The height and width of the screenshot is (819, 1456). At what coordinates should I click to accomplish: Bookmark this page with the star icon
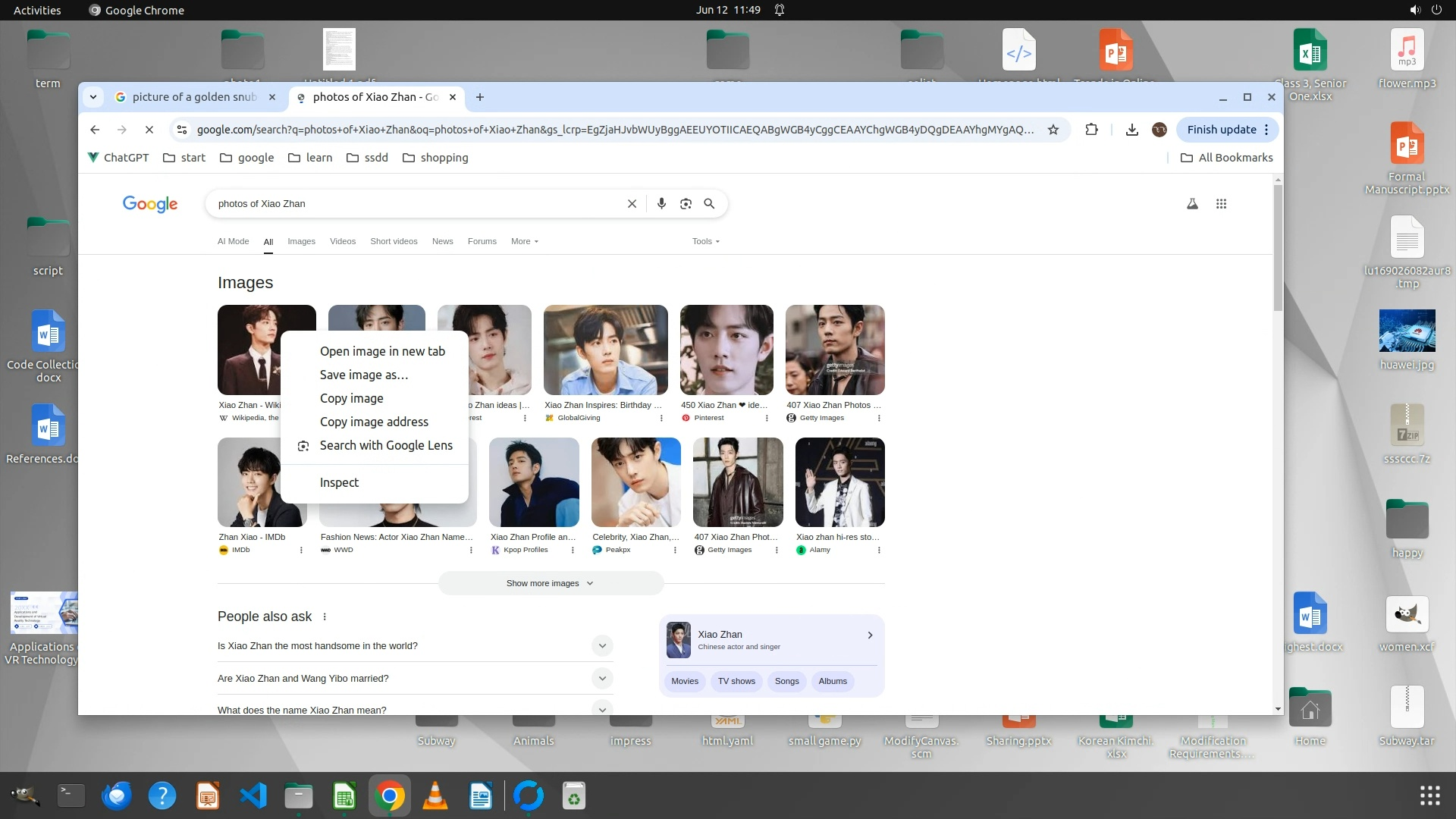(x=1053, y=130)
